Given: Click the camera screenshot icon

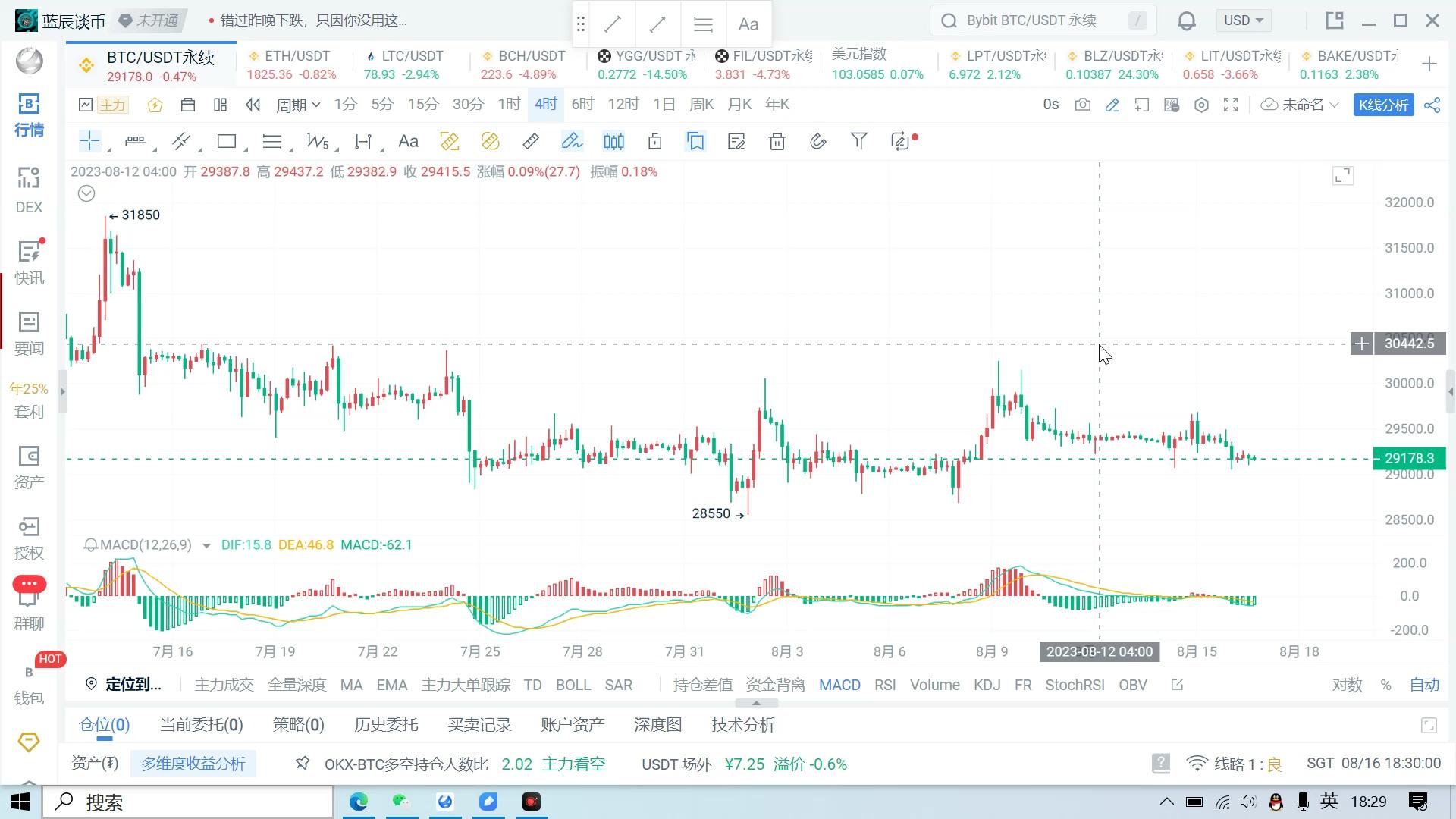Looking at the screenshot, I should 1083,105.
